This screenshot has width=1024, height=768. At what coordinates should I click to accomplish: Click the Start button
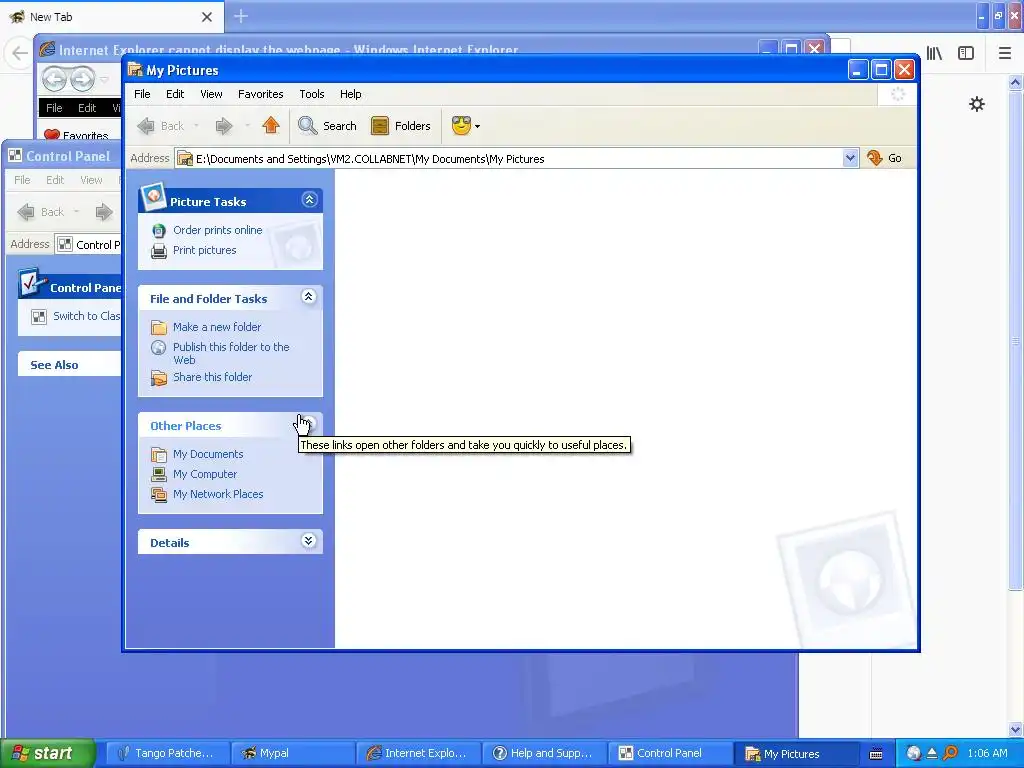tap(48, 753)
